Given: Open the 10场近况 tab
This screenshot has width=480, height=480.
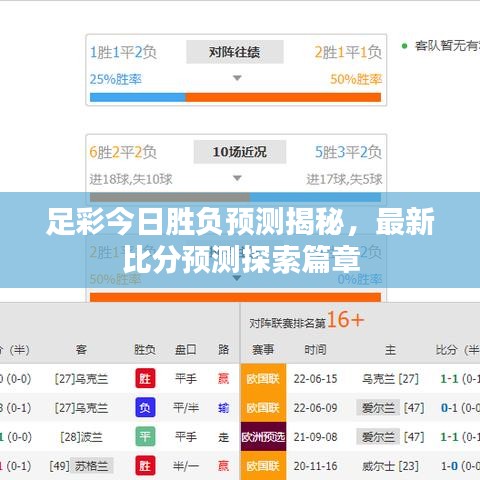Looking at the screenshot, I should (x=240, y=152).
